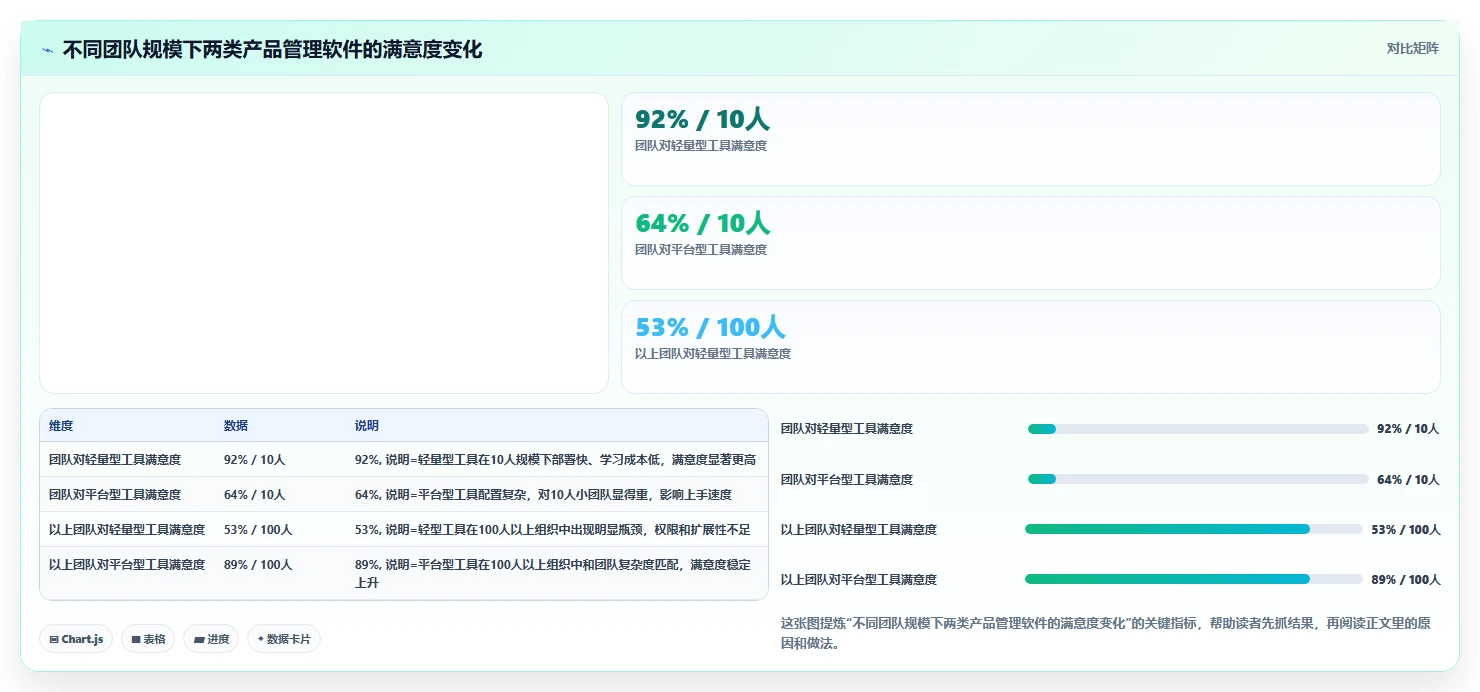
Task: Click the 维度 column header
Action: (x=61, y=426)
